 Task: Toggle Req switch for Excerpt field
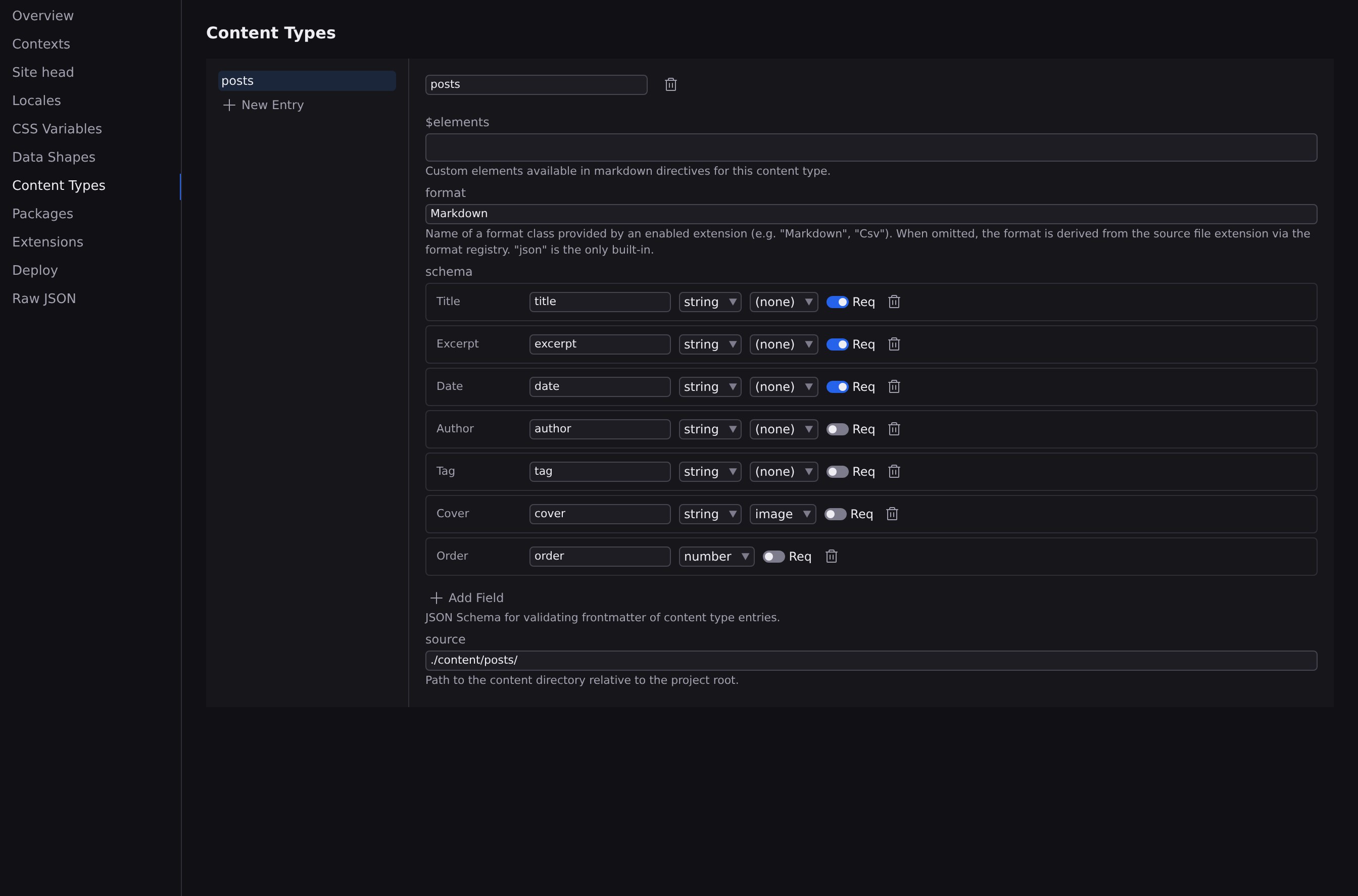pyautogui.click(x=837, y=344)
